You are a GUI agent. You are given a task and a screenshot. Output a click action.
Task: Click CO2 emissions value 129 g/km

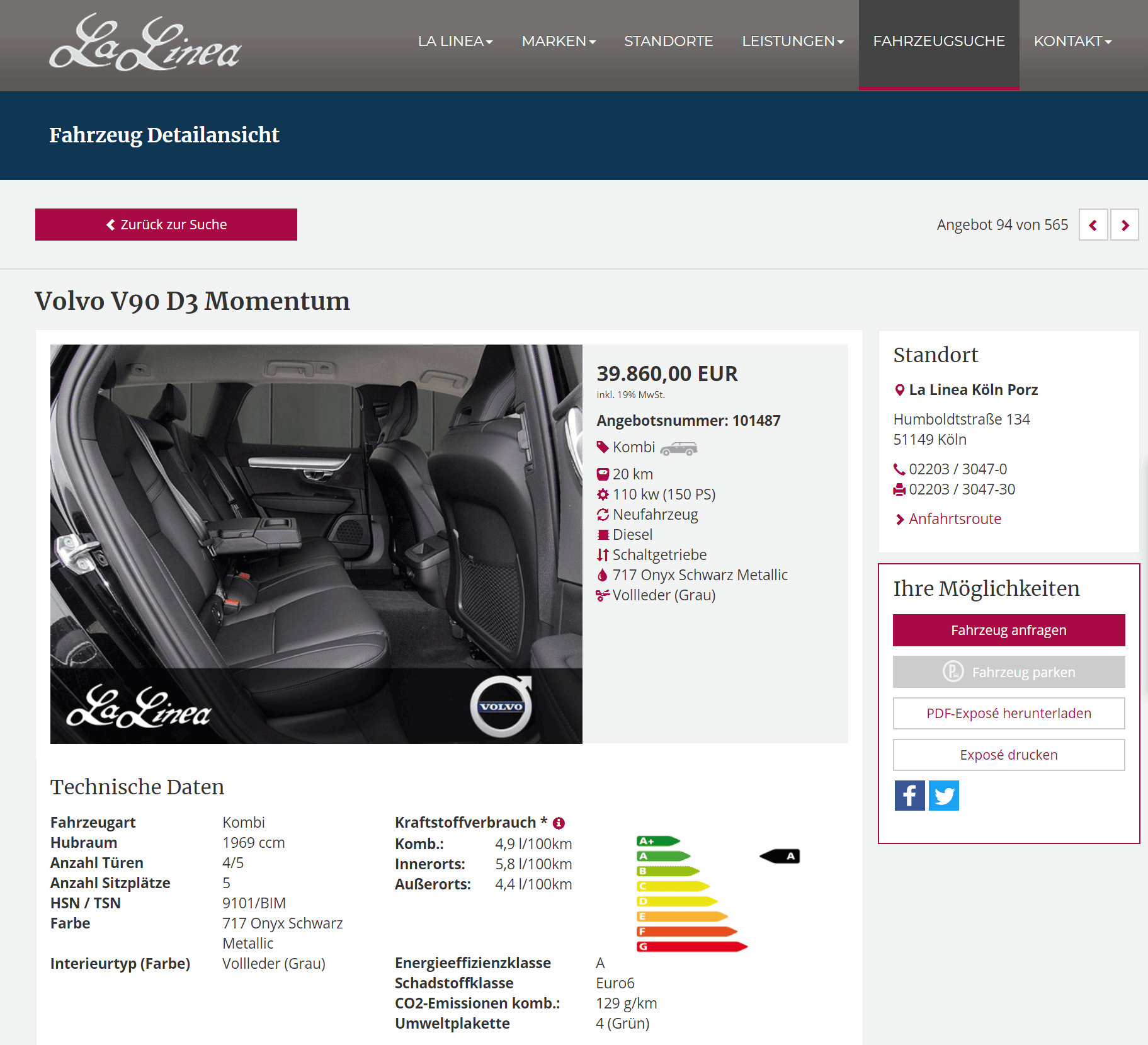coord(626,1003)
